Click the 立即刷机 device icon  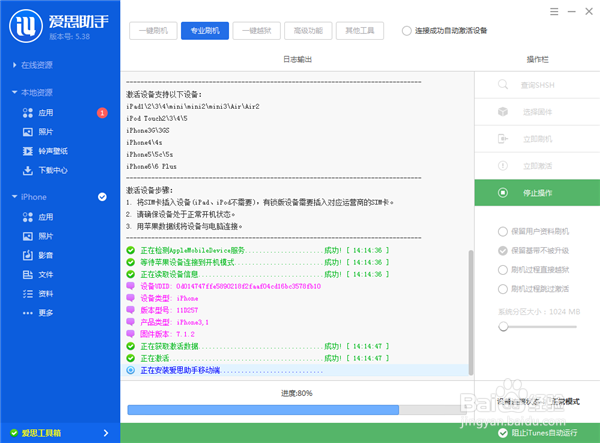point(503,138)
